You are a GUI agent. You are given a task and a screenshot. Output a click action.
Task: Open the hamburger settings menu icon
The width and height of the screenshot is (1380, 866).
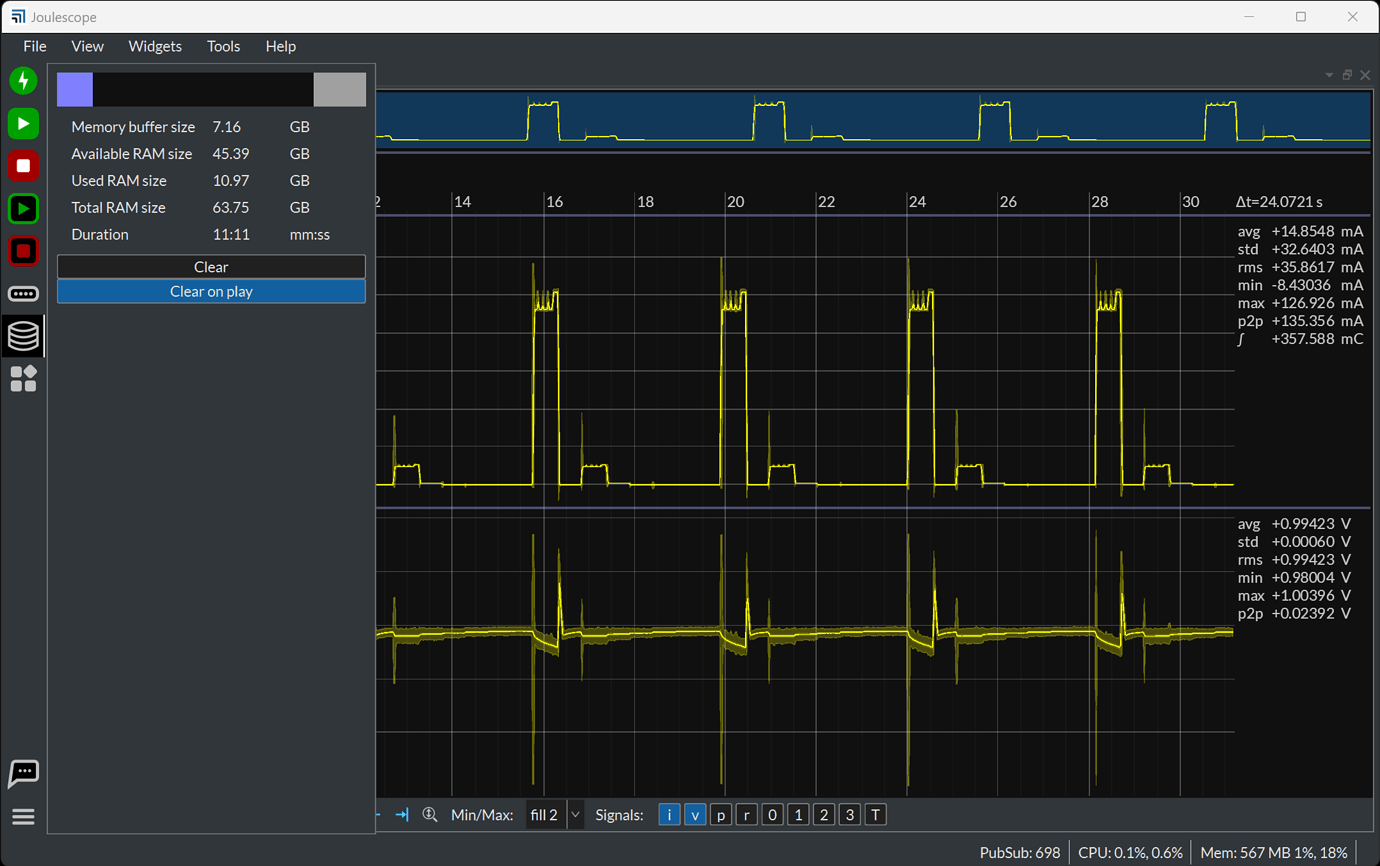click(x=23, y=817)
